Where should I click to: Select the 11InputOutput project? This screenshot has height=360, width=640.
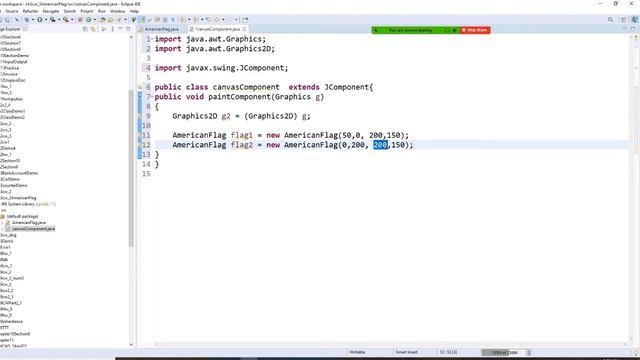[14, 62]
